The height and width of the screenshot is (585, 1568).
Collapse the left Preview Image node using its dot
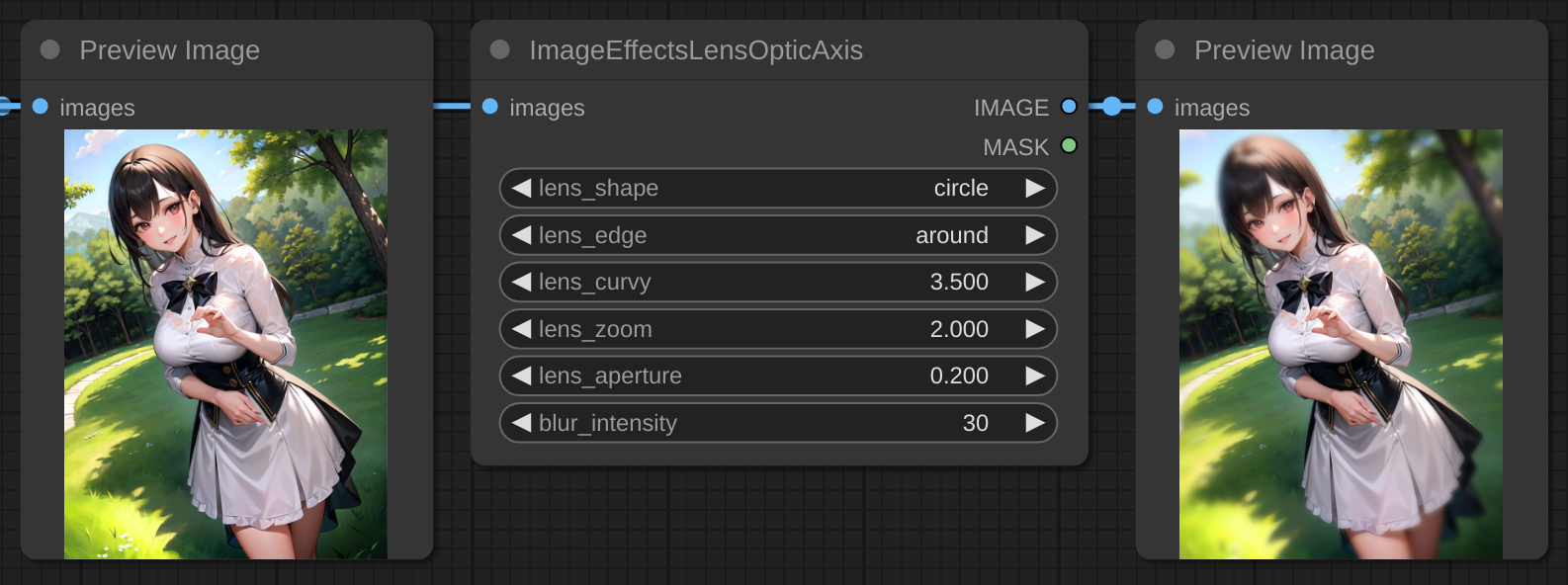coord(50,49)
